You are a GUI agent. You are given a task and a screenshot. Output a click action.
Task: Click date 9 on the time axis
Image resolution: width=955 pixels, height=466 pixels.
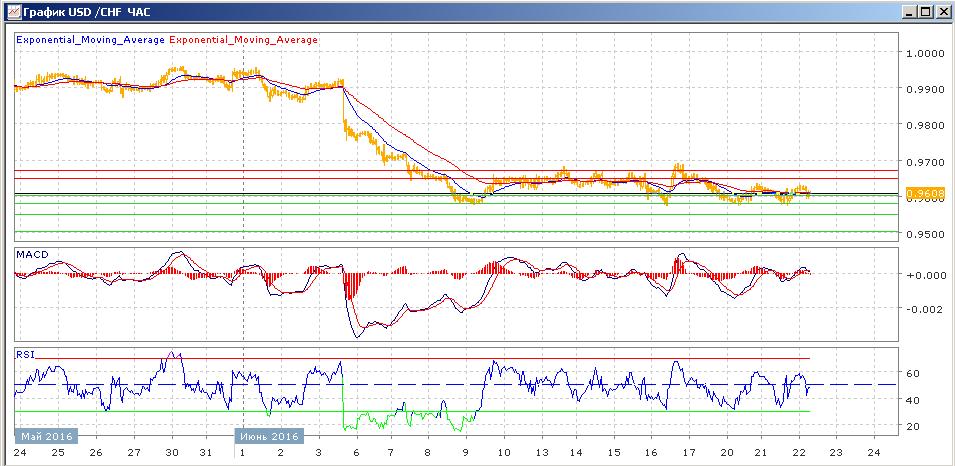pos(466,453)
